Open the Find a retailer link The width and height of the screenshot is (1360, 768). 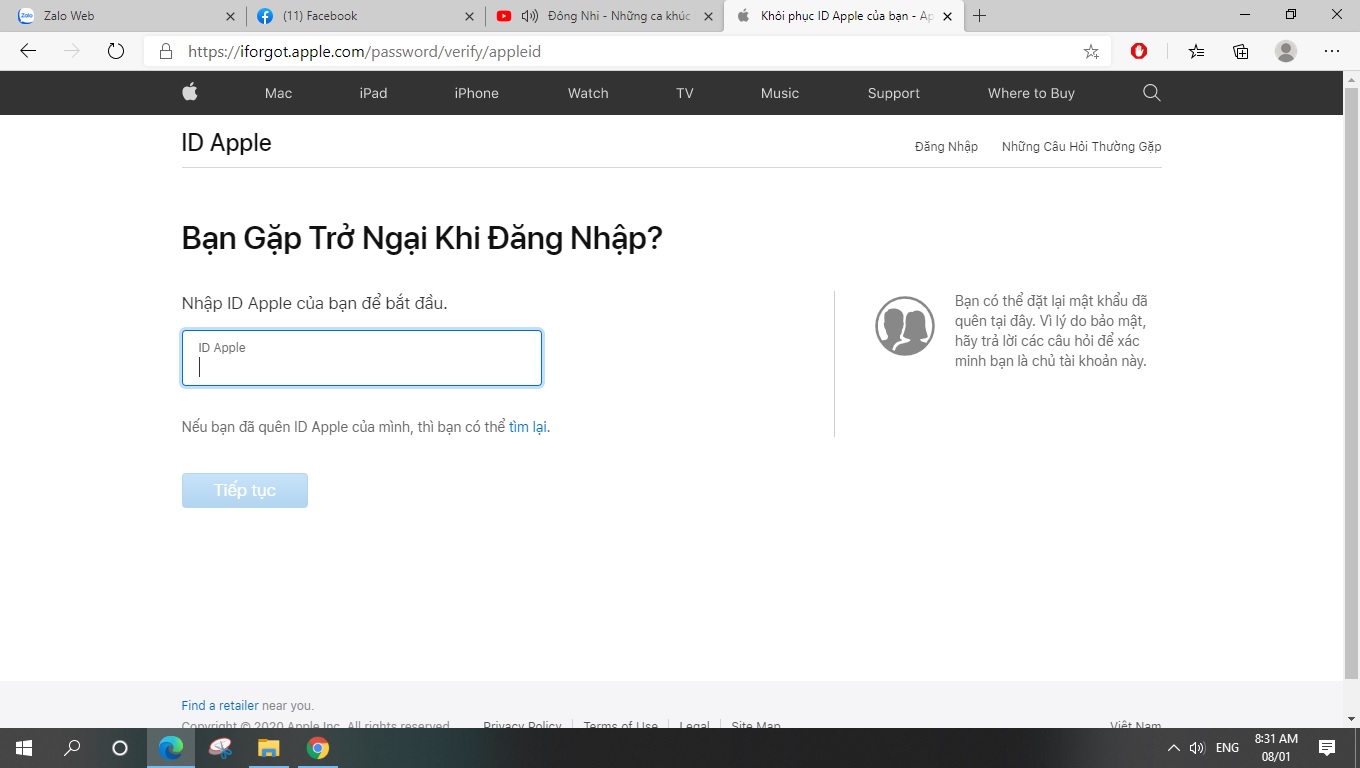tap(220, 706)
